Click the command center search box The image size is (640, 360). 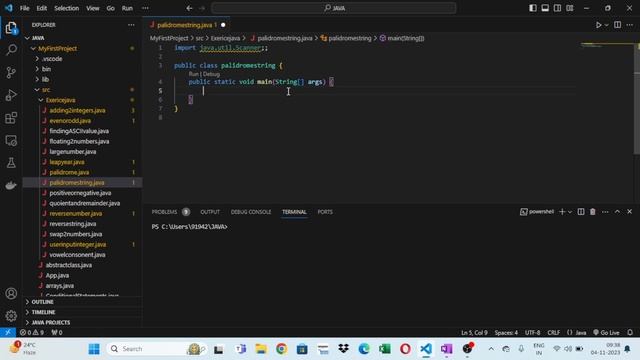click(x=333, y=8)
